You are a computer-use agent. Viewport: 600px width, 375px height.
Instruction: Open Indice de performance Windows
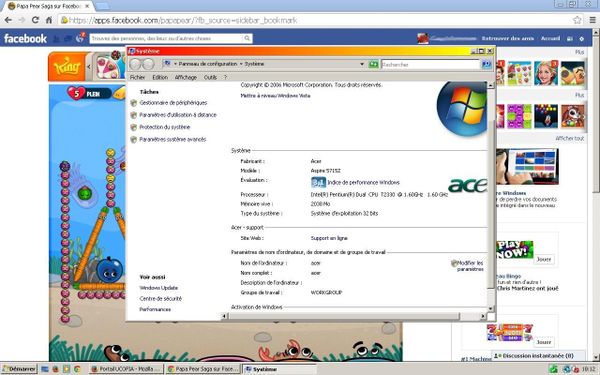[363, 183]
